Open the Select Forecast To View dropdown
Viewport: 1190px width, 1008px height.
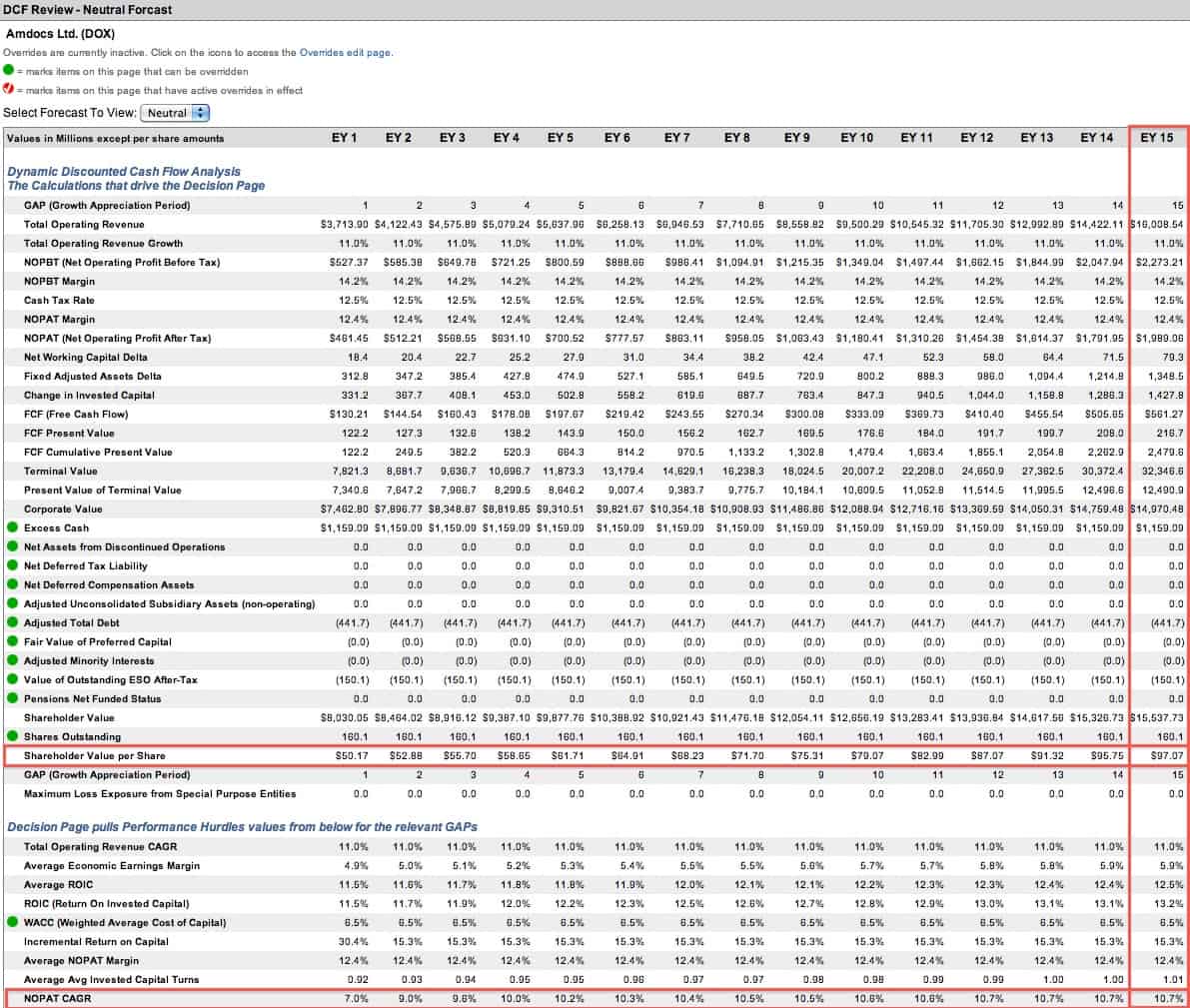point(175,113)
